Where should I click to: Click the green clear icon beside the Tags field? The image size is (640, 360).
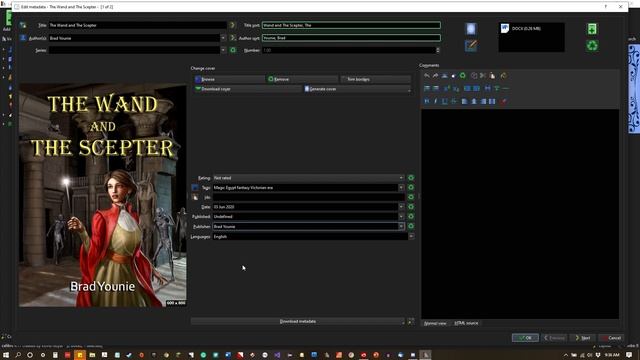(411, 187)
